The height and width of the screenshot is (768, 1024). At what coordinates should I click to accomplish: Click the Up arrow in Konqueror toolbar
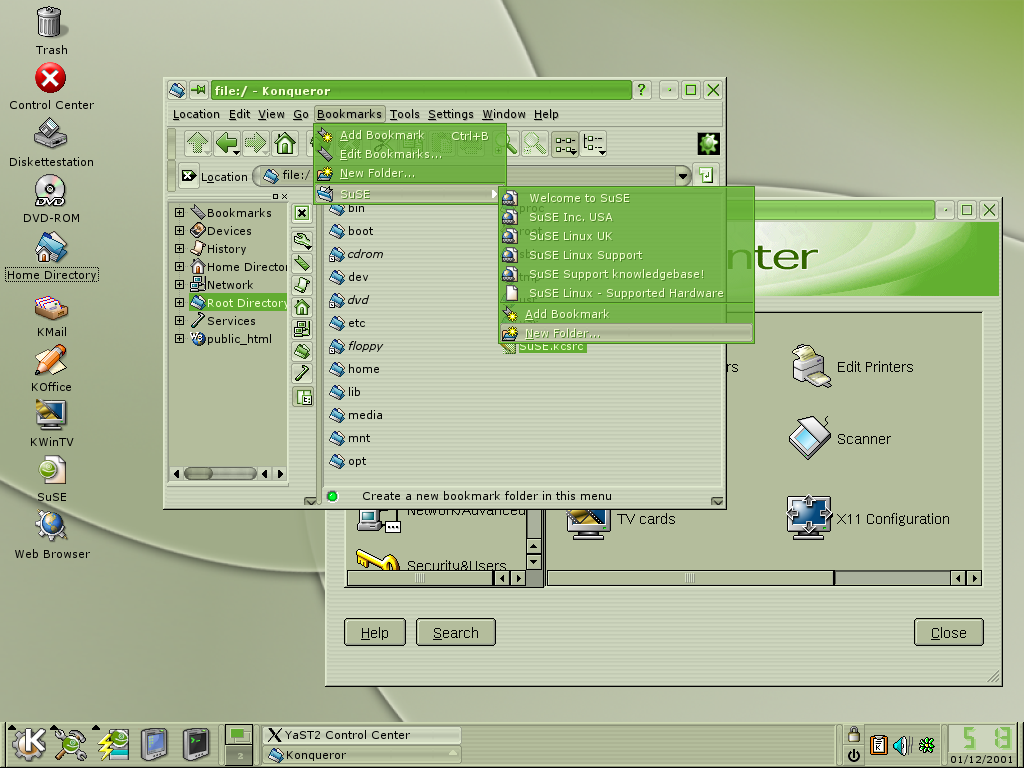pos(197,143)
